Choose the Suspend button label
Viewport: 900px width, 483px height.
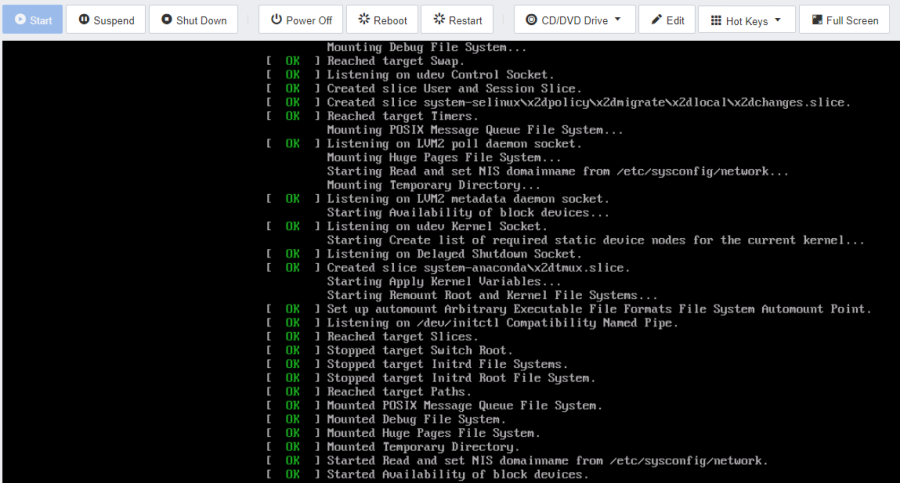point(114,21)
